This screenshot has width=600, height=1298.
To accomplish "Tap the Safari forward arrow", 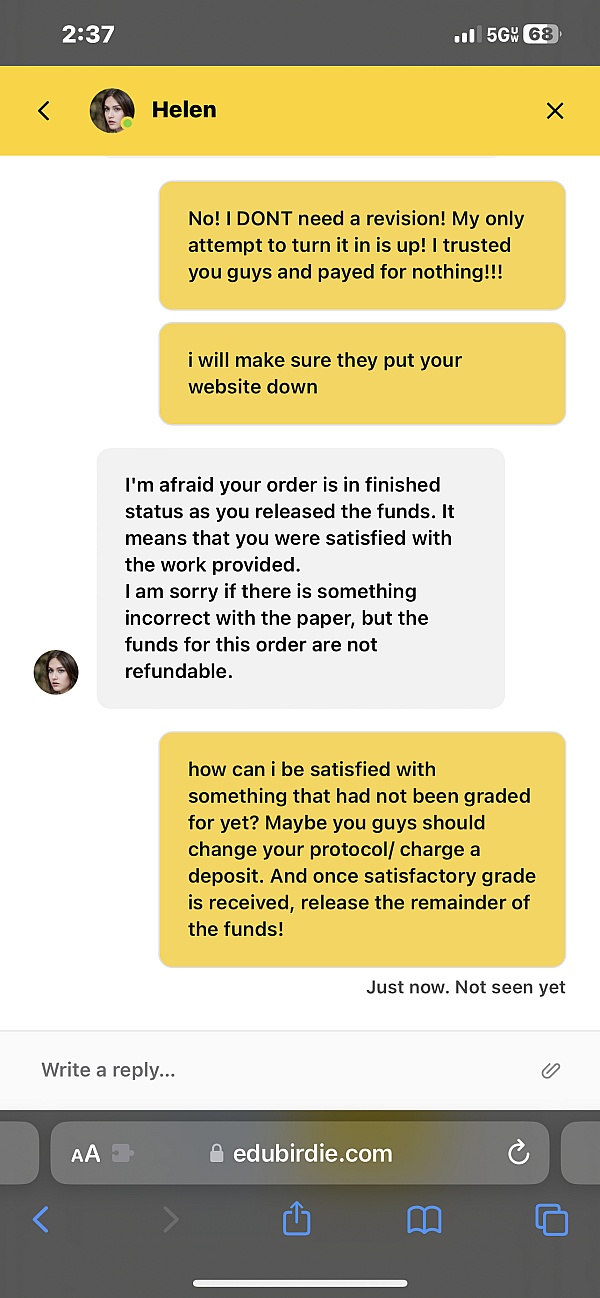I will (171, 1219).
